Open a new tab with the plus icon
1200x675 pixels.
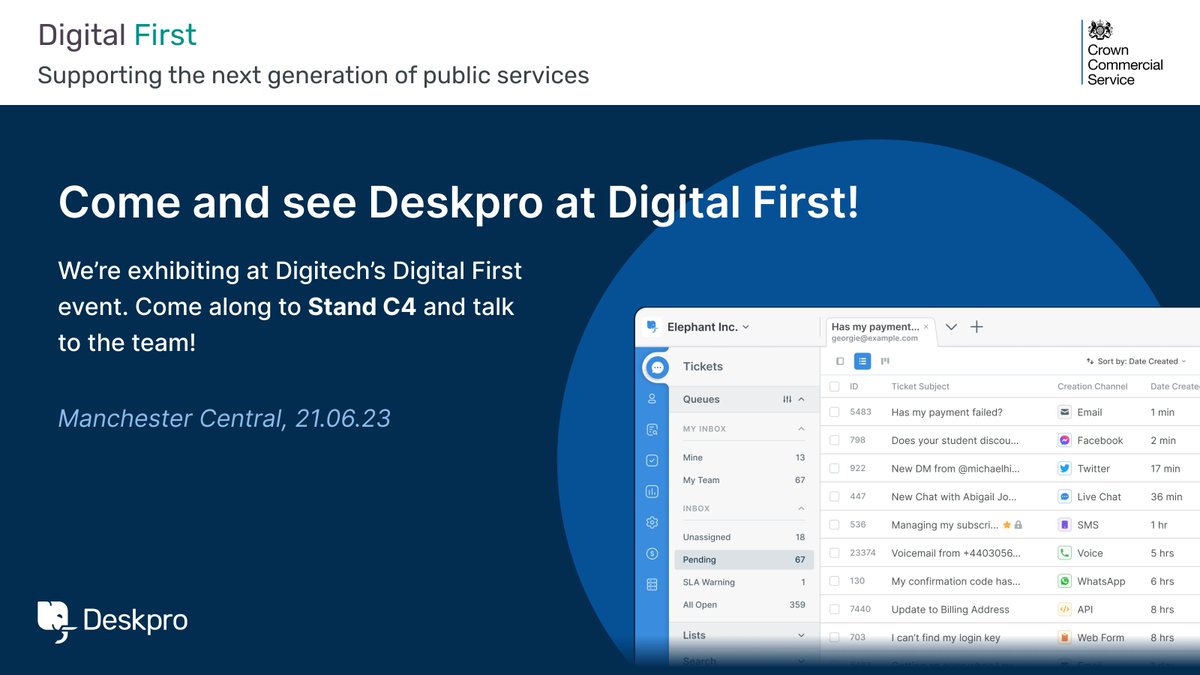[x=977, y=327]
